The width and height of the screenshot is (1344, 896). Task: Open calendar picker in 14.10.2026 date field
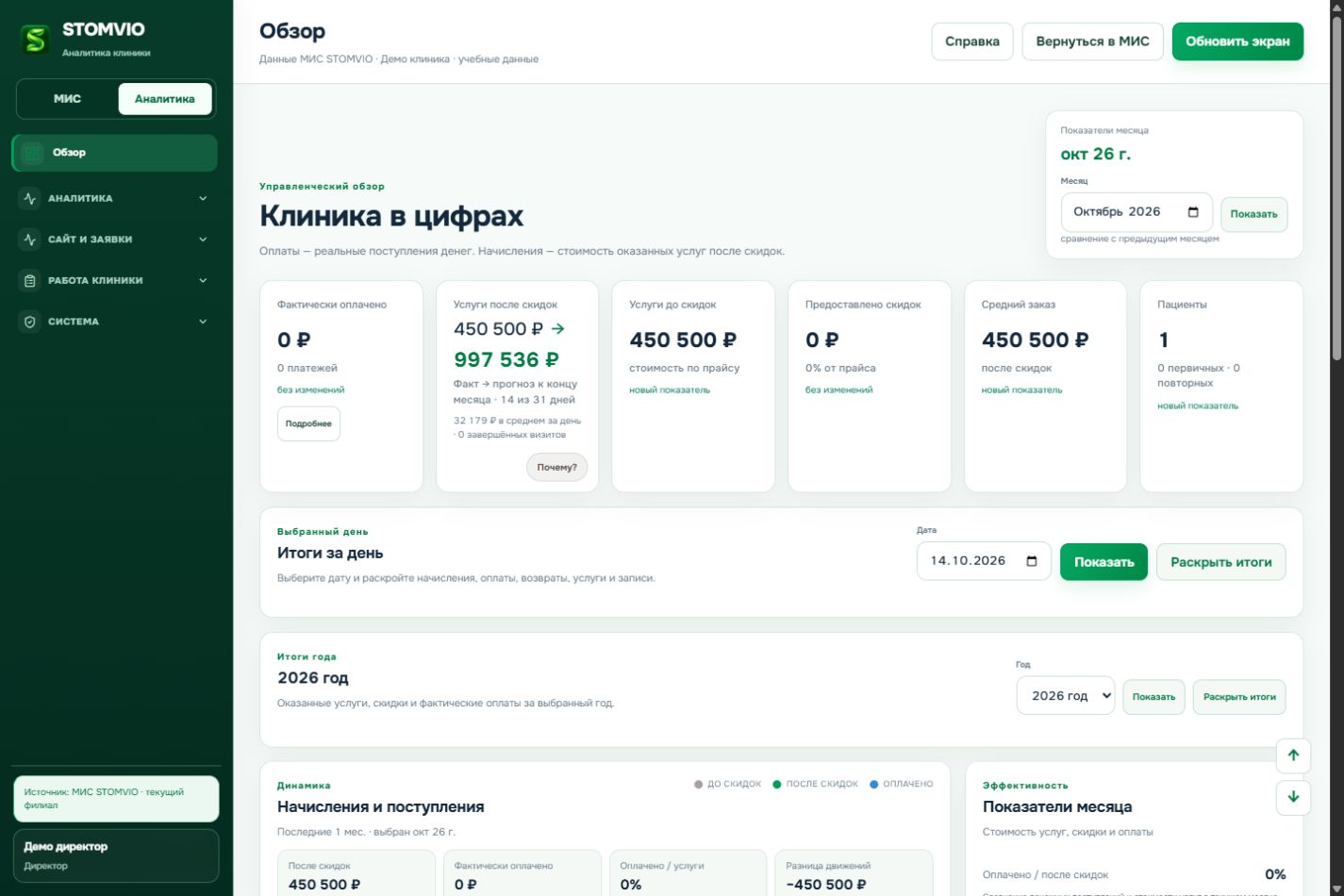[x=1032, y=561]
